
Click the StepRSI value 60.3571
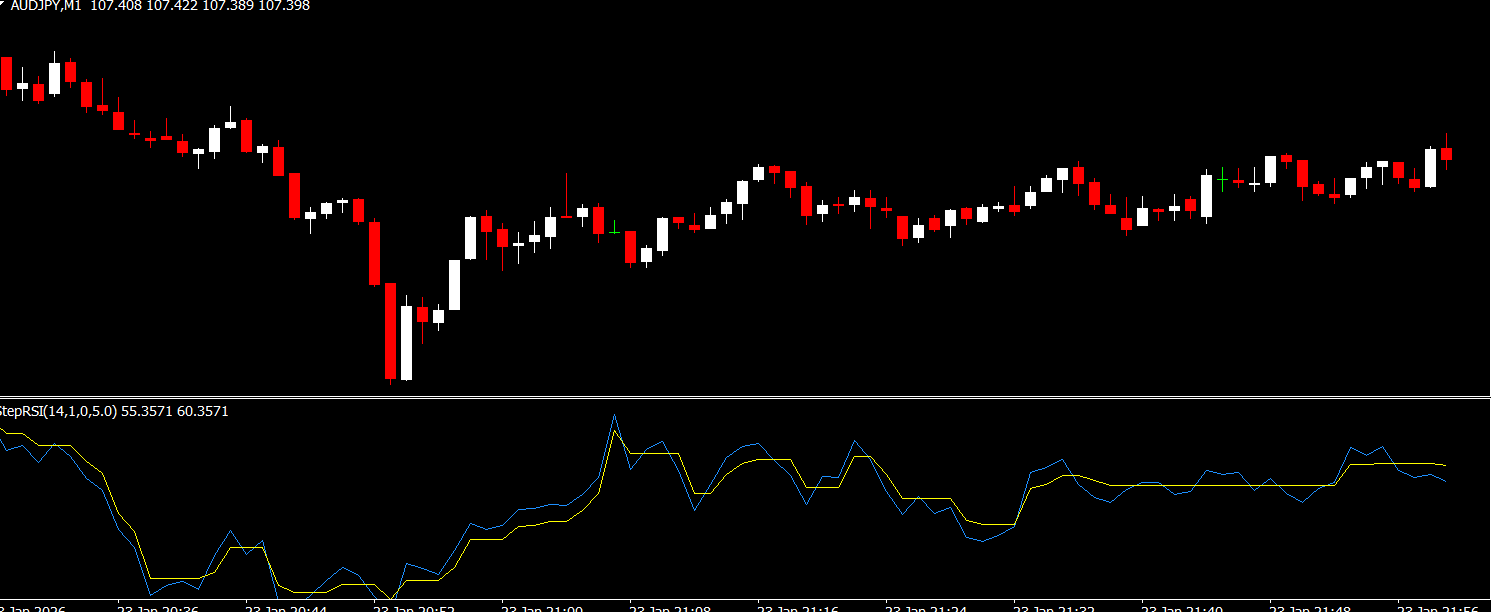(x=202, y=411)
